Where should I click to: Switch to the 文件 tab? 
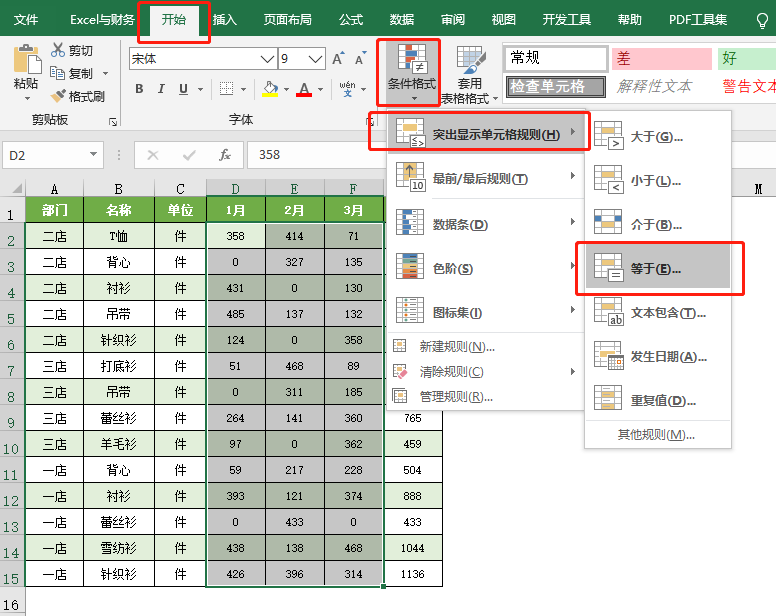[x=26, y=20]
